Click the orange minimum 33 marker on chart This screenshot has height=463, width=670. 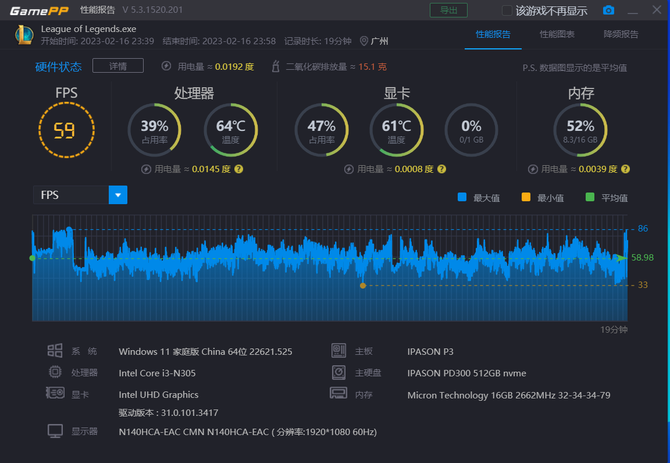point(363,285)
